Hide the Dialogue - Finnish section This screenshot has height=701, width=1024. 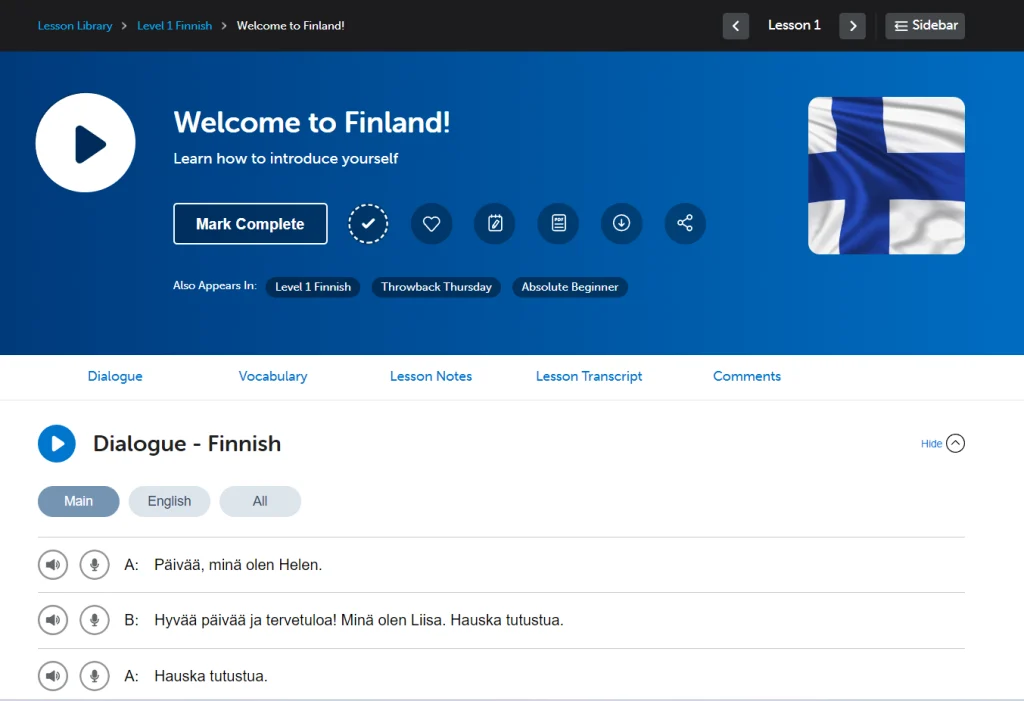941,443
